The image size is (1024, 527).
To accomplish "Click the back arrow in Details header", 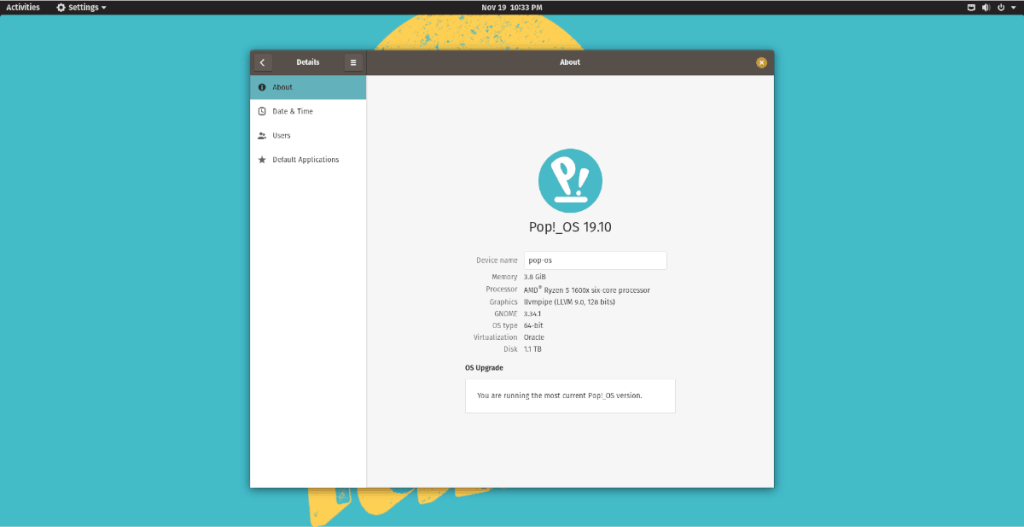I will [262, 62].
